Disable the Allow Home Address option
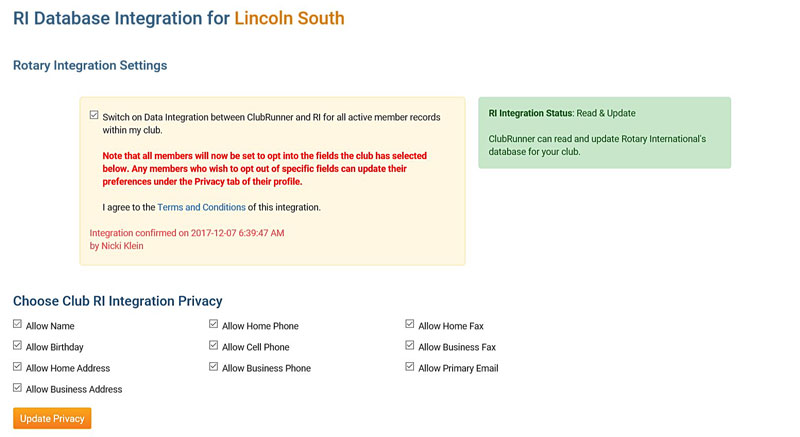This screenshot has height=437, width=800. [x=18, y=367]
